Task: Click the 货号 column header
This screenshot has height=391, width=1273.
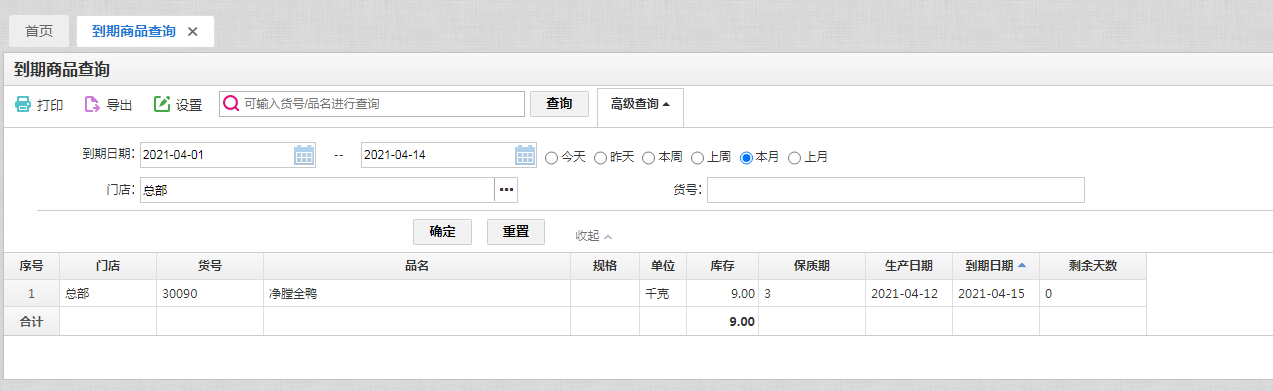Action: coord(210,266)
